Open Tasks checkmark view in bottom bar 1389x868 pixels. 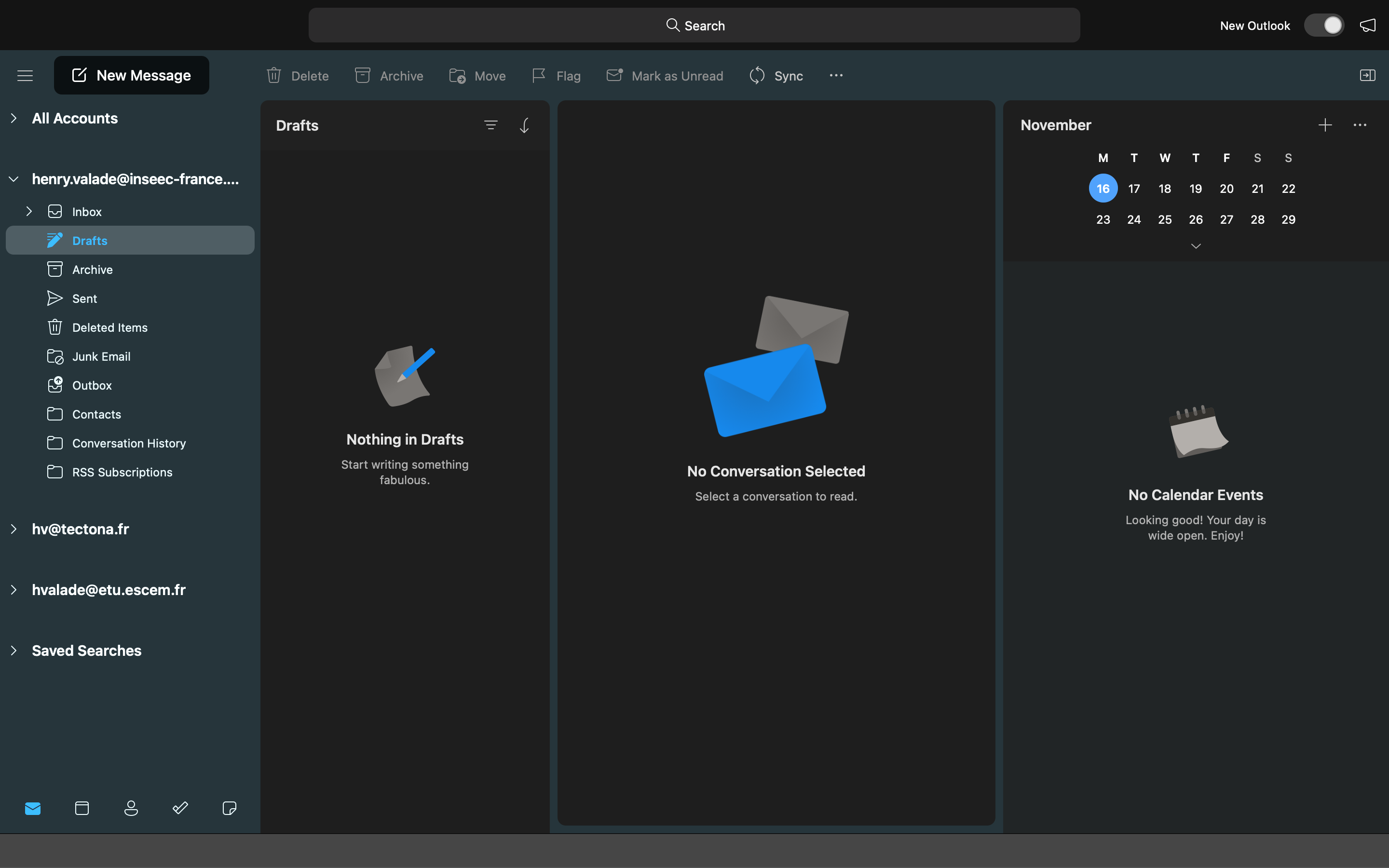pos(180,808)
